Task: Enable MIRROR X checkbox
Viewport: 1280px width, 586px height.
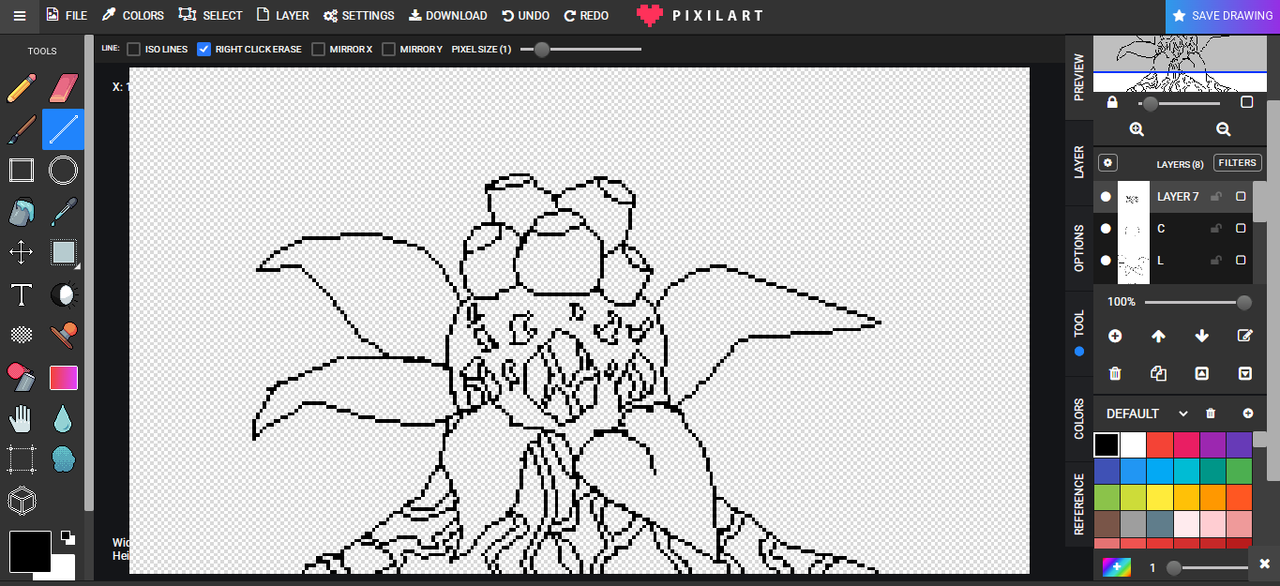Action: click(318, 49)
